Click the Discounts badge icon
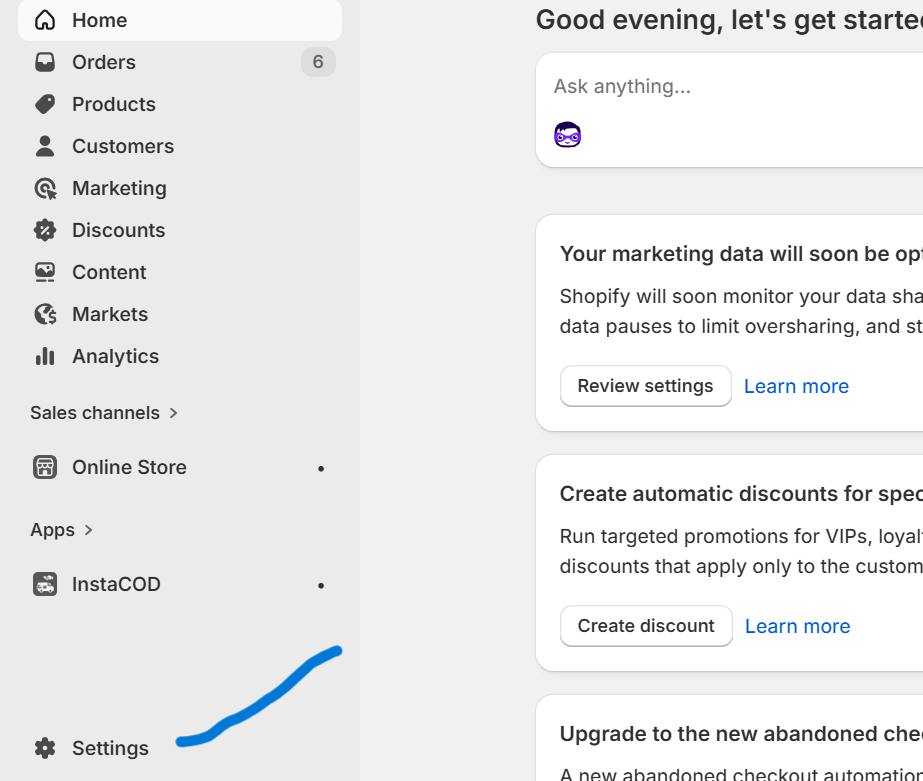This screenshot has height=781, width=923. 45,230
